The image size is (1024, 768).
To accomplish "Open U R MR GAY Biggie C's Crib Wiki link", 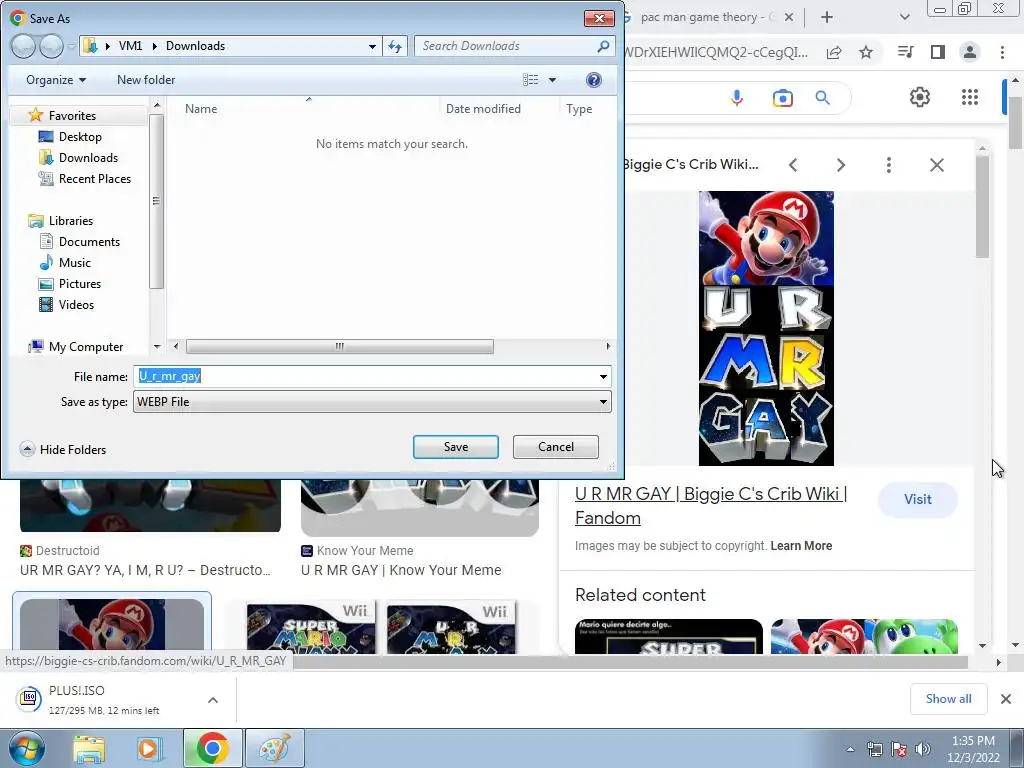I will pyautogui.click(x=711, y=505).
